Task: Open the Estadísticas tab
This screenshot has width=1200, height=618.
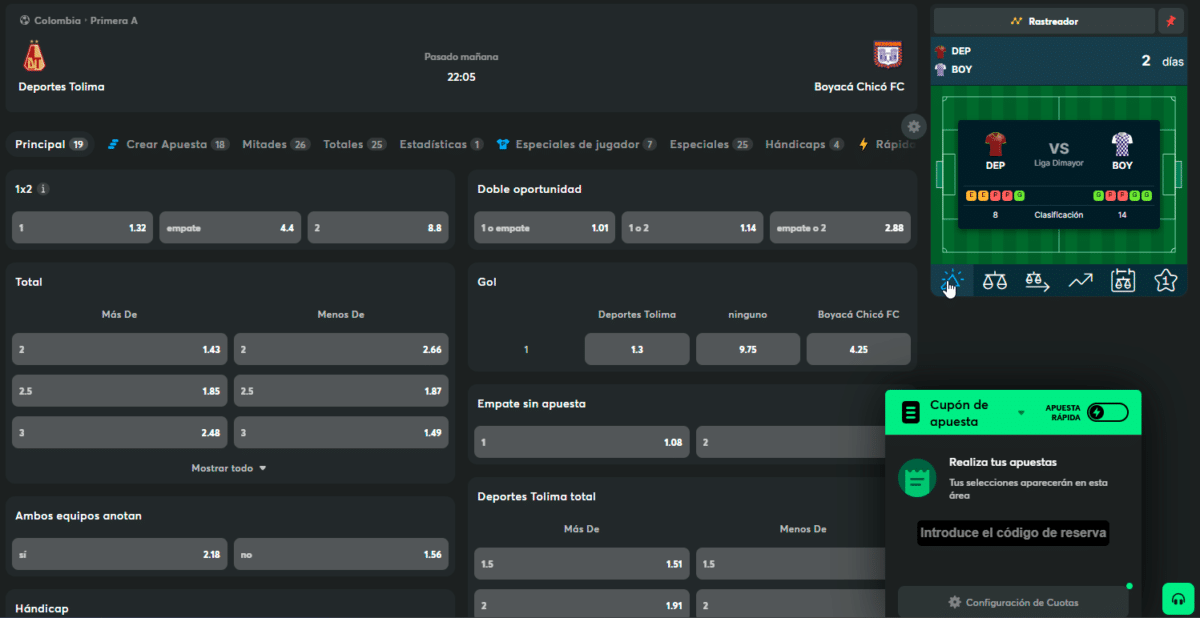Action: [x=441, y=144]
